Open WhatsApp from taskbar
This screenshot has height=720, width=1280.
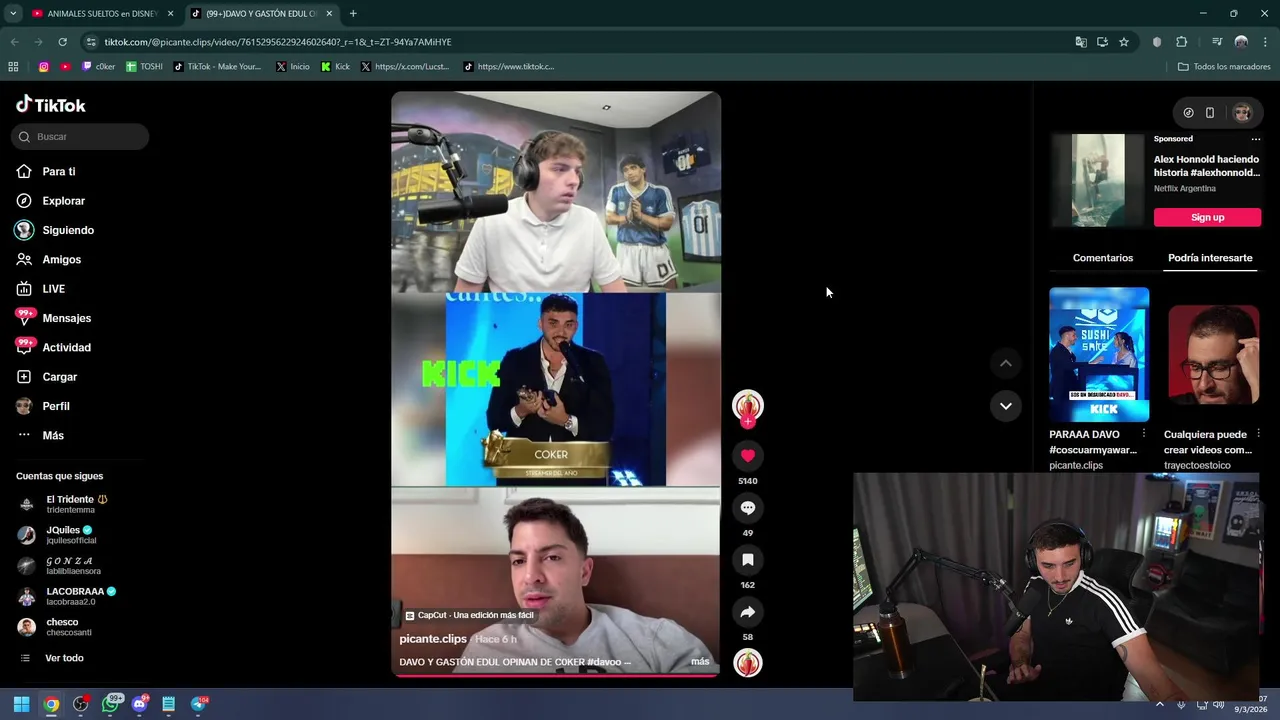(x=110, y=704)
